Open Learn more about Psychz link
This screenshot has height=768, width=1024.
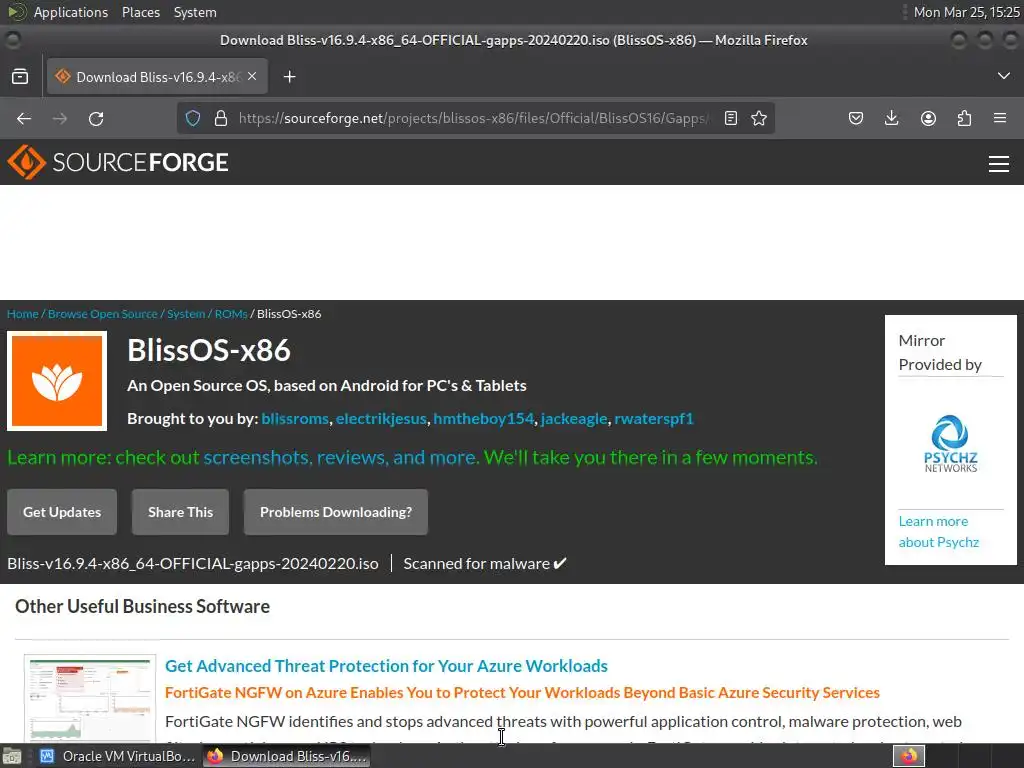click(938, 532)
